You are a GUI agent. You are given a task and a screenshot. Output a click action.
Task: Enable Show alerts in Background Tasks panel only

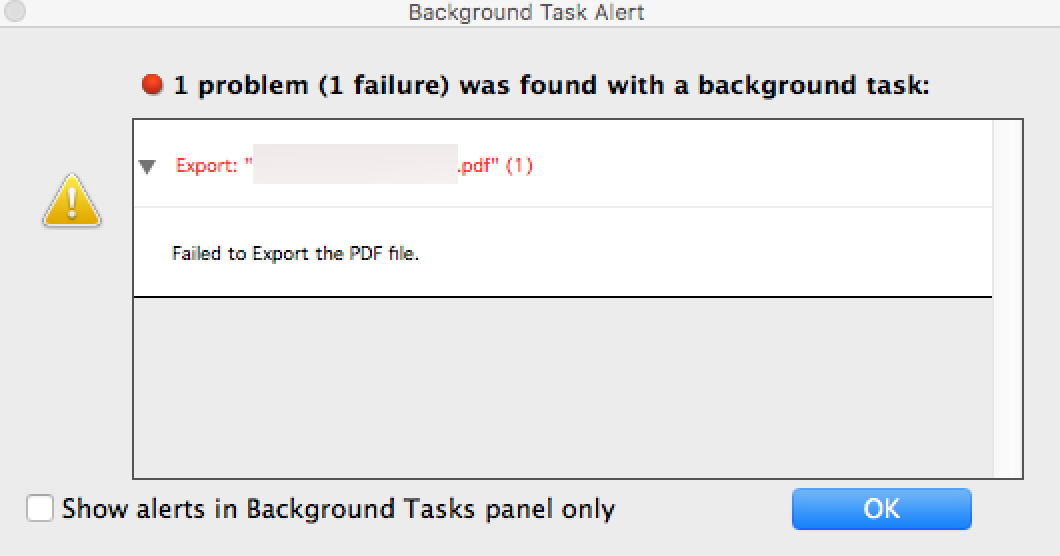pyautogui.click(x=40, y=508)
